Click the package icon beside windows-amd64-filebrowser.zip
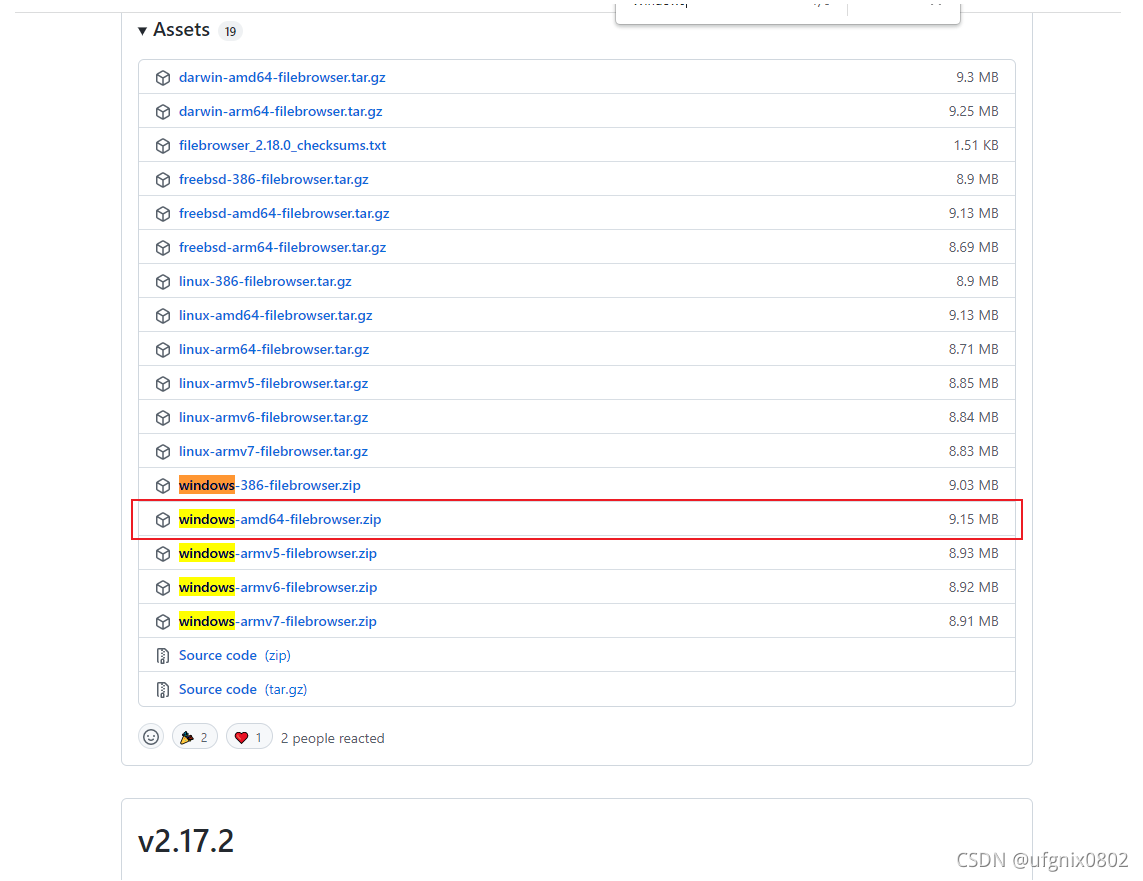 (163, 520)
